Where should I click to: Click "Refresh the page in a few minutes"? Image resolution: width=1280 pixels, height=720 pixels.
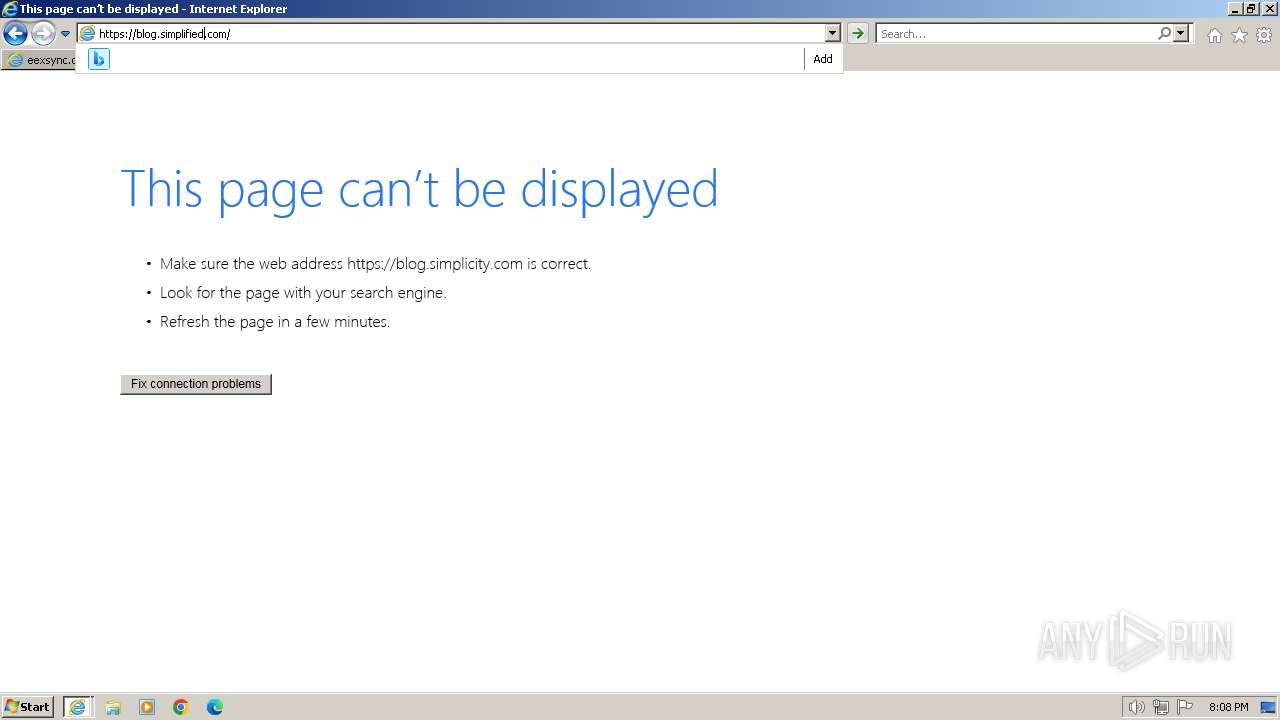point(275,322)
